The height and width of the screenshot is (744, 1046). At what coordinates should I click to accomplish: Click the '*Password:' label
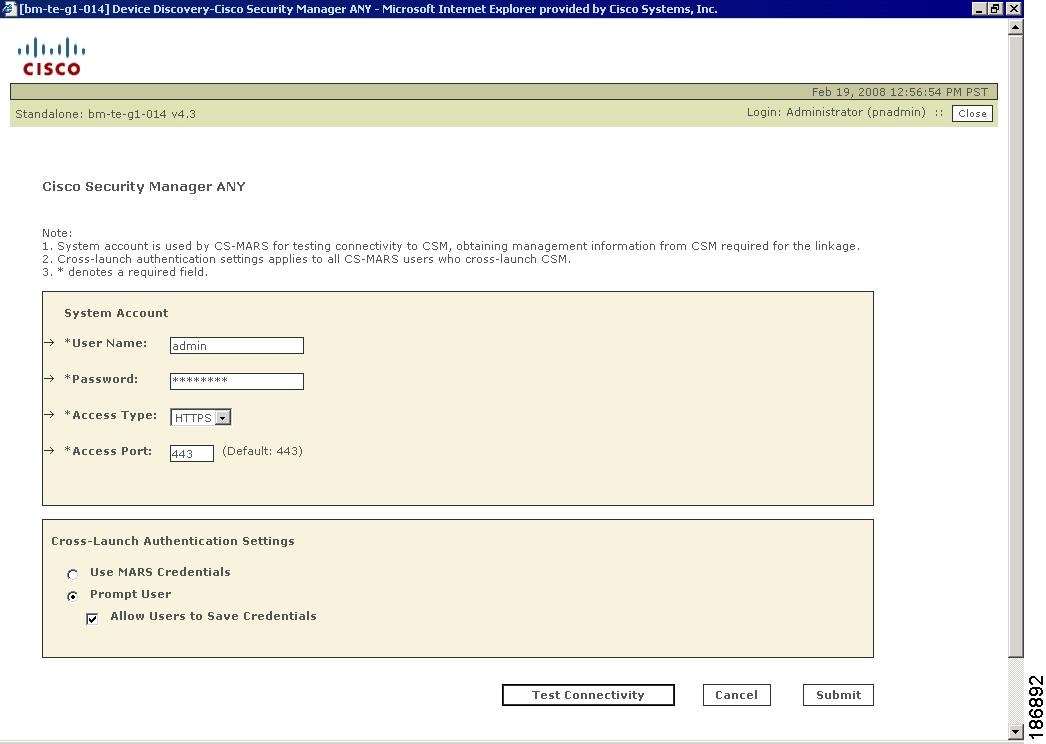tap(101, 379)
